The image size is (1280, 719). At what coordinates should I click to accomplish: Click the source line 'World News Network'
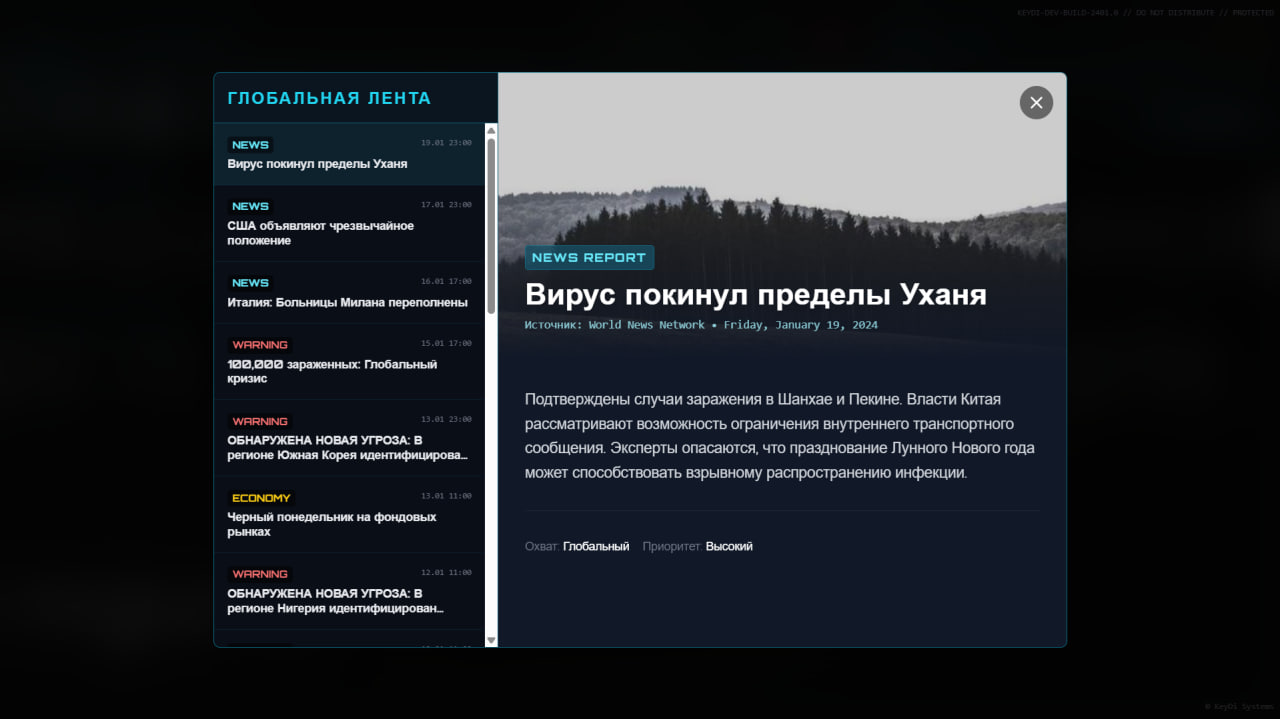pyautogui.click(x=646, y=325)
